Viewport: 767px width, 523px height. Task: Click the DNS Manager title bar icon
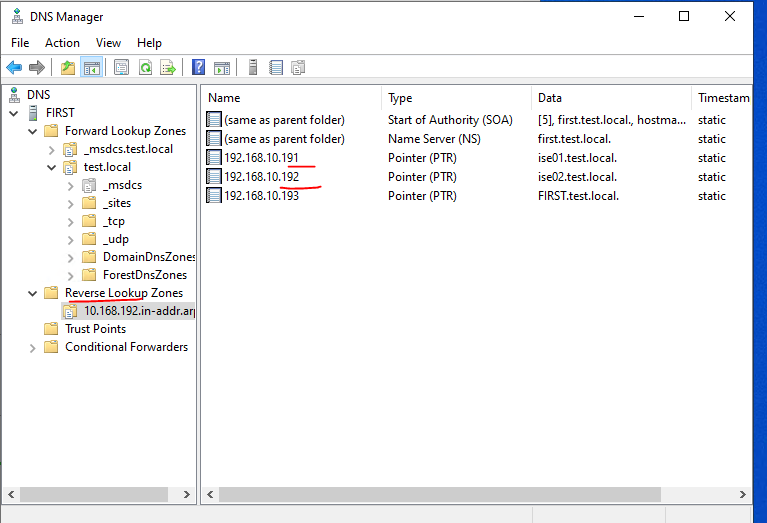coord(17,16)
